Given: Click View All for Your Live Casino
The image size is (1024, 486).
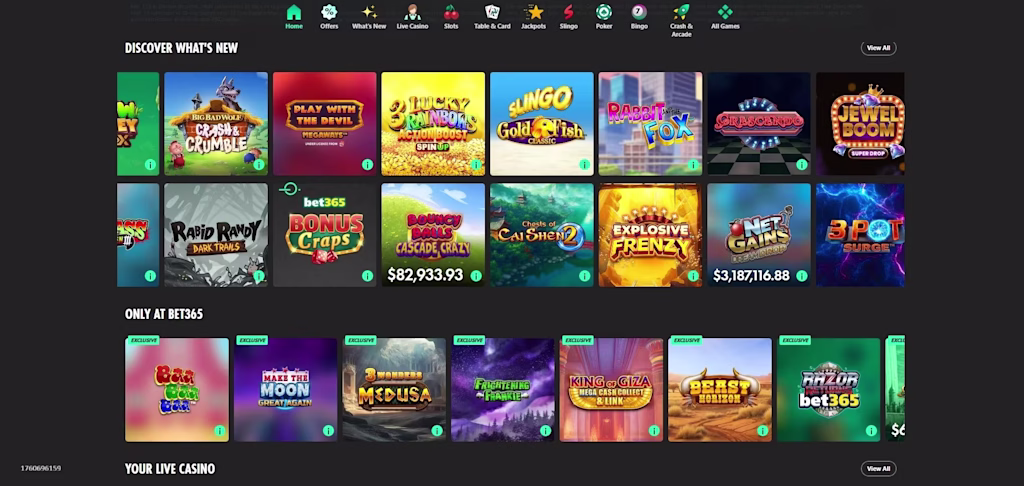Looking at the screenshot, I should click(878, 468).
